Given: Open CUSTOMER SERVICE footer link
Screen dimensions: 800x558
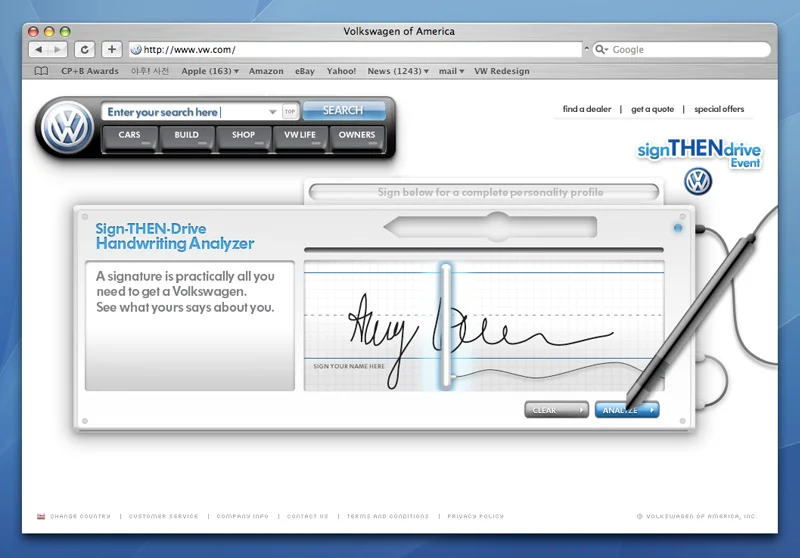Looking at the screenshot, I should (x=163, y=516).
